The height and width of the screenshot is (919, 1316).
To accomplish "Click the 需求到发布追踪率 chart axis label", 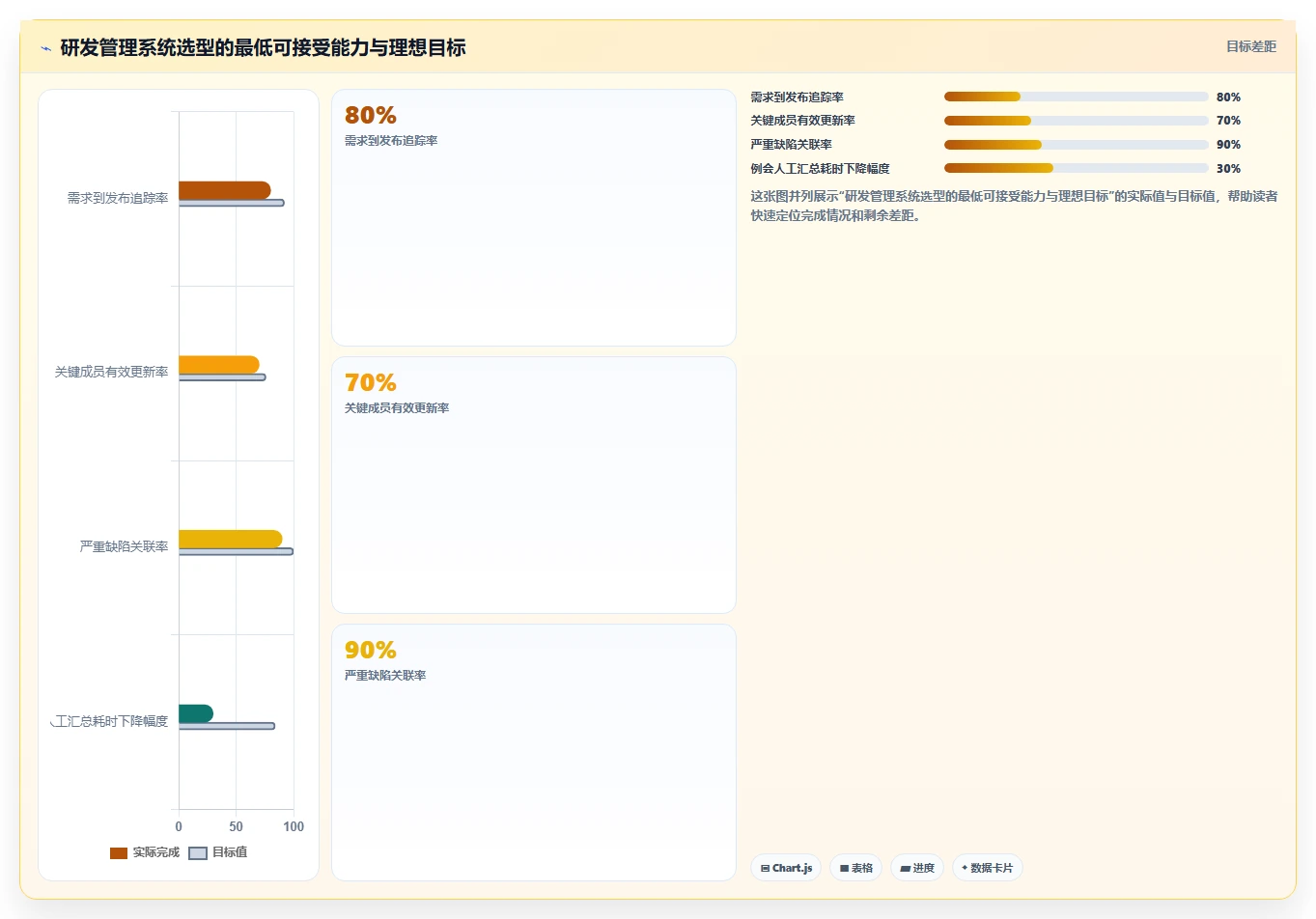I will point(118,198).
